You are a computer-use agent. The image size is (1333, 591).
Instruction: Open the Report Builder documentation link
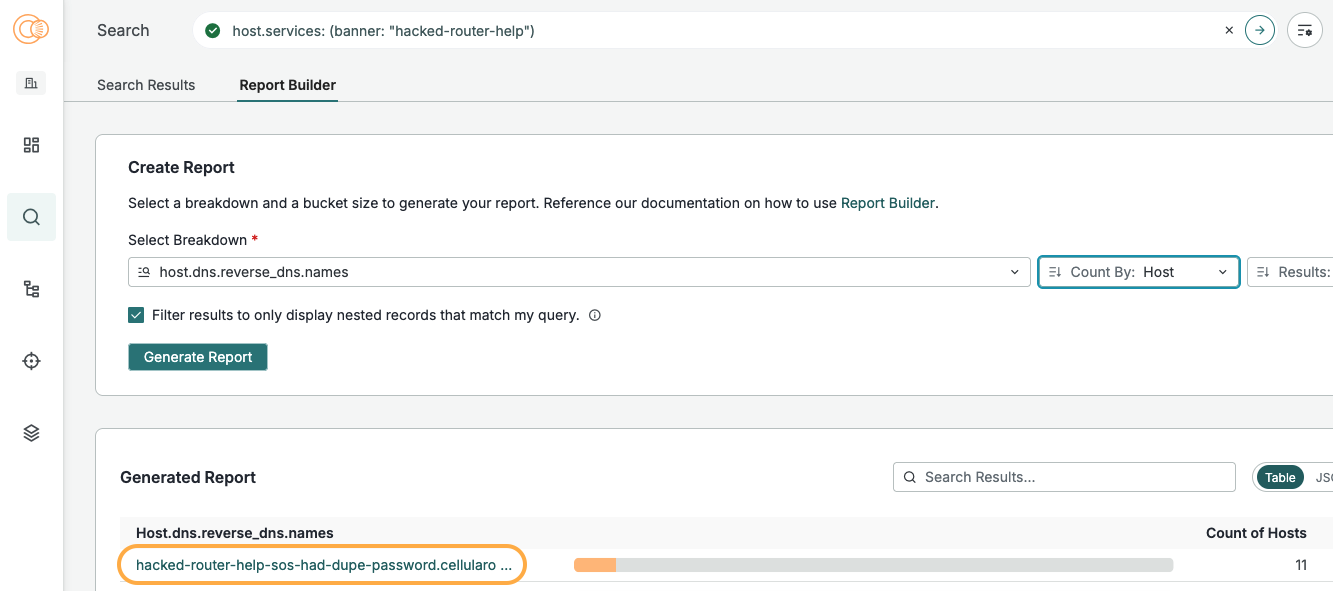(887, 203)
